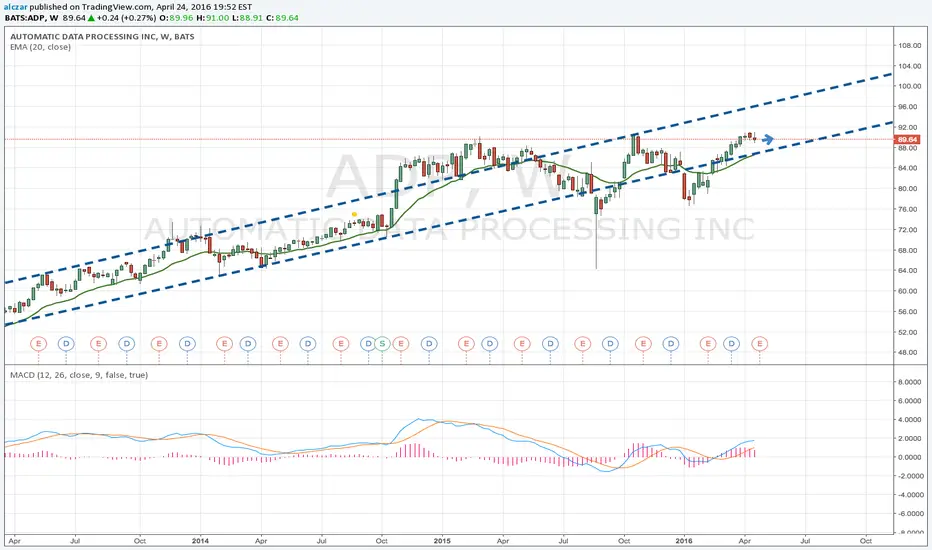Click the 48.00 price axis label
Screen dimensions: 932x550
click(x=909, y=353)
